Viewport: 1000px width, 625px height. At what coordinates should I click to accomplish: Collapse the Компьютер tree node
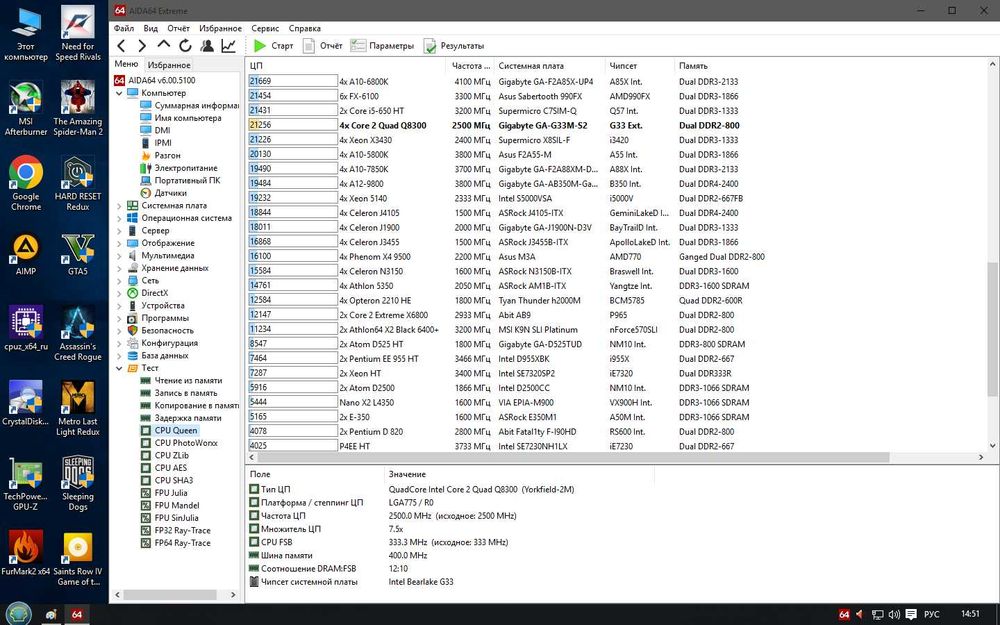click(119, 93)
